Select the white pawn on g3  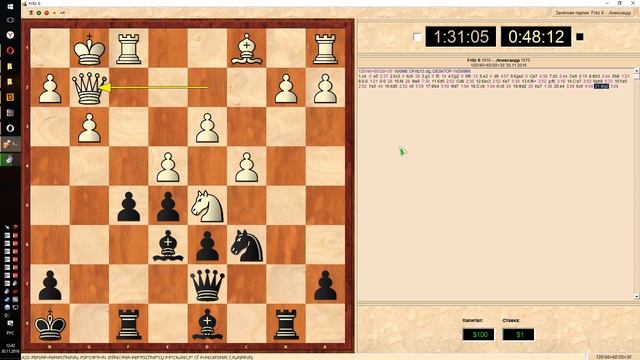point(89,127)
